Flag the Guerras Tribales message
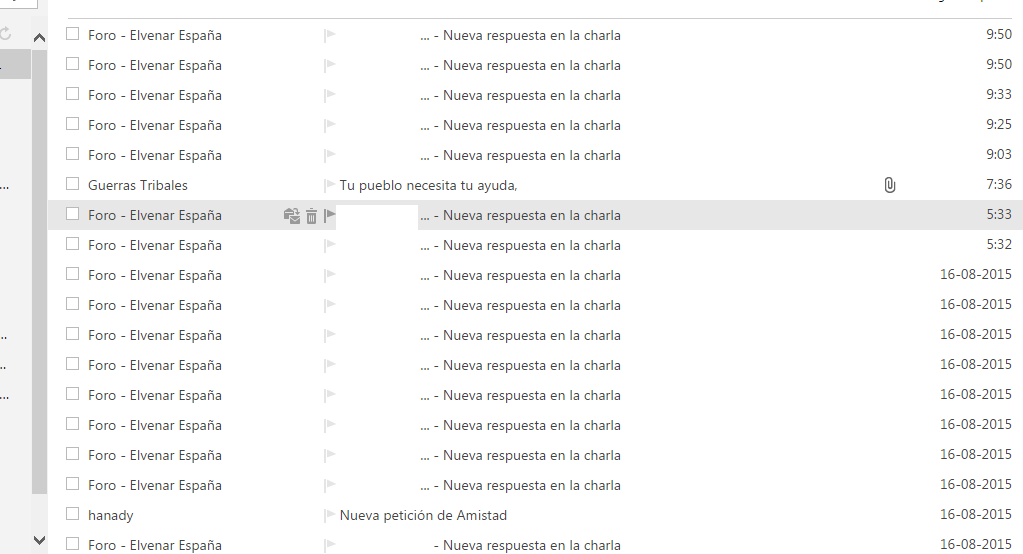 pos(329,185)
